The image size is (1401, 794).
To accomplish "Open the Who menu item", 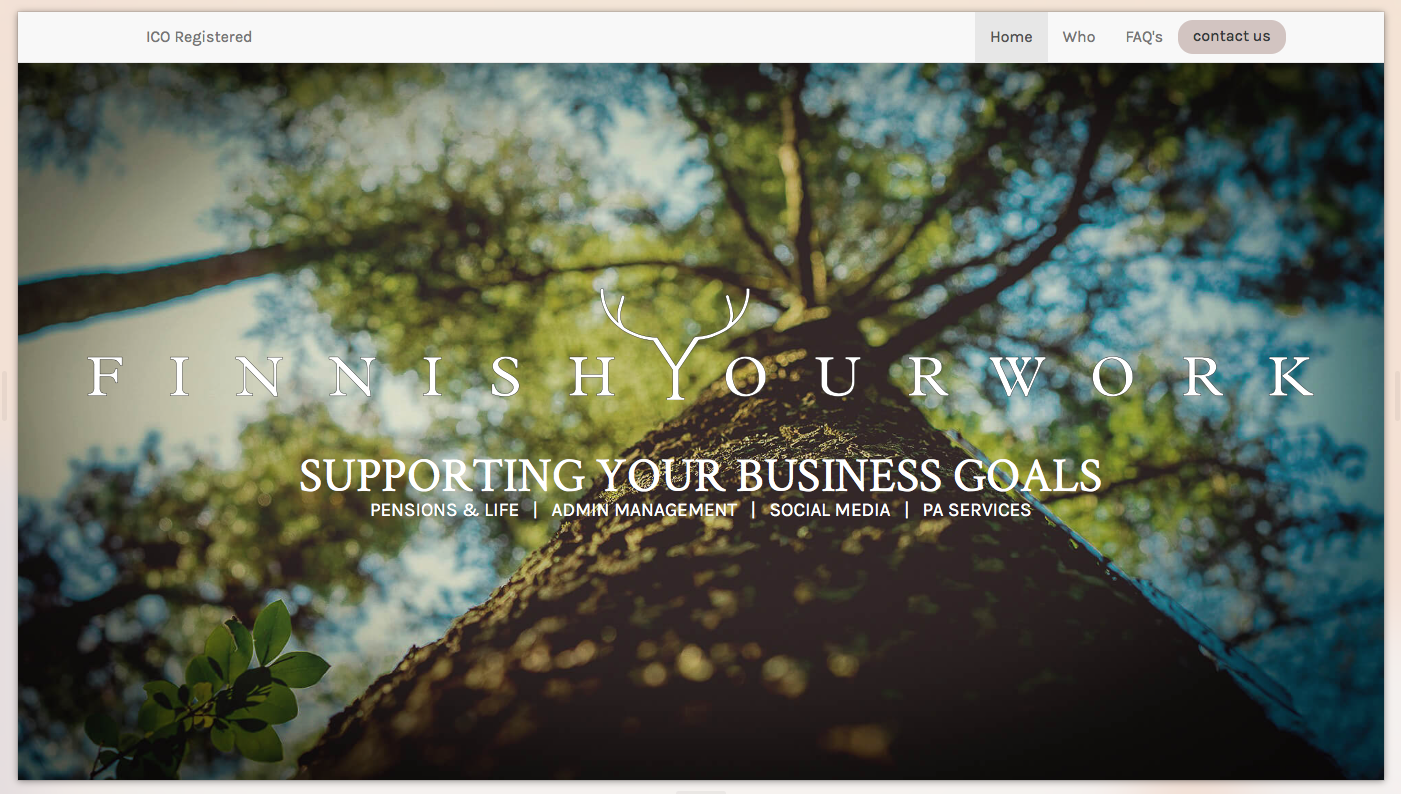I will [1079, 37].
